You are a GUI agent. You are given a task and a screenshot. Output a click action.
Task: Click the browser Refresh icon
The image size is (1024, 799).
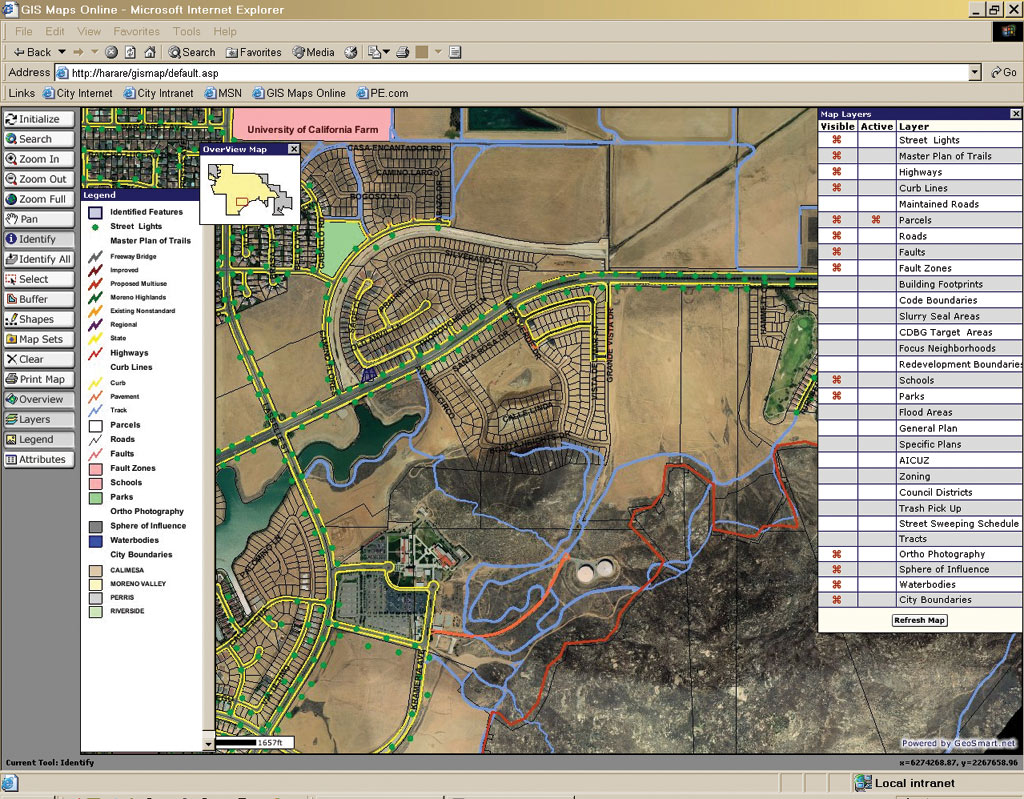tap(131, 52)
